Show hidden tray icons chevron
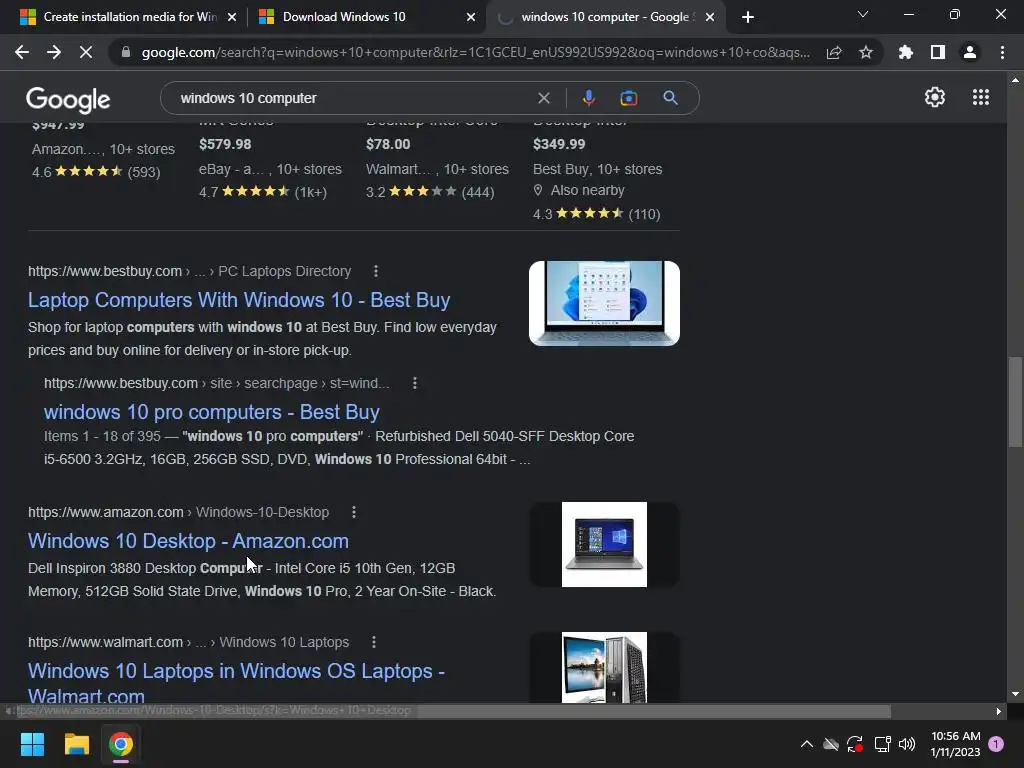Screen dimensions: 1024x768 tap(807, 744)
